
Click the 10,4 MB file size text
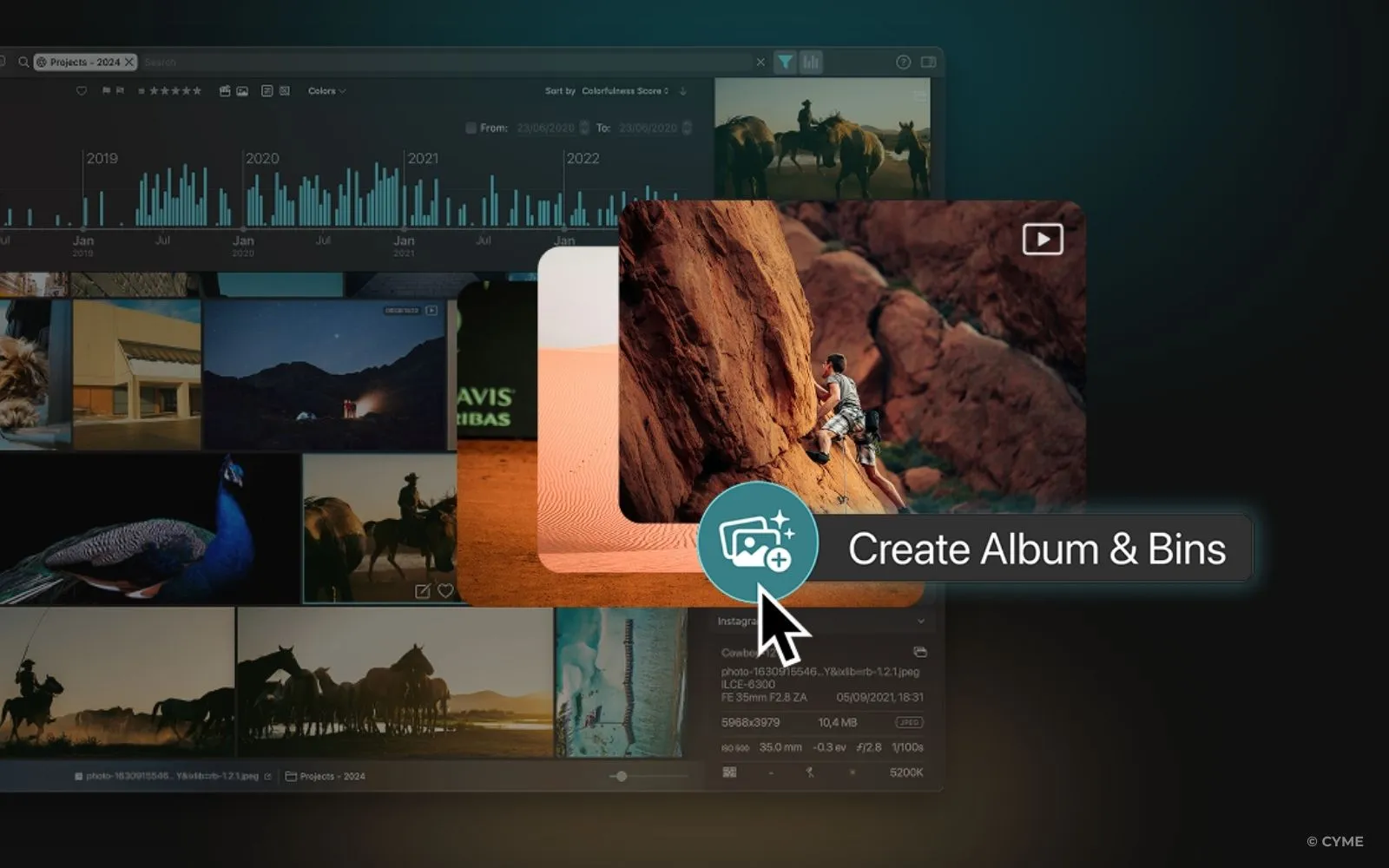(837, 722)
